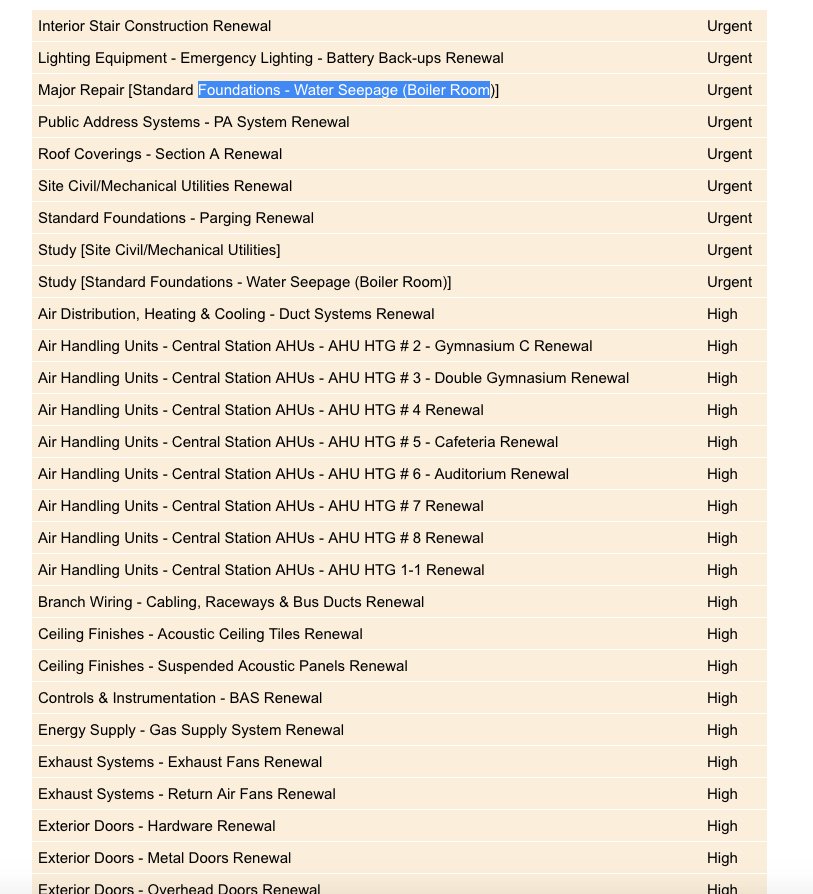Viewport: 813px width, 894px height.
Task: Click 'Site Civil/Mechanical Utilities Renewal' entry
Action: (x=165, y=186)
